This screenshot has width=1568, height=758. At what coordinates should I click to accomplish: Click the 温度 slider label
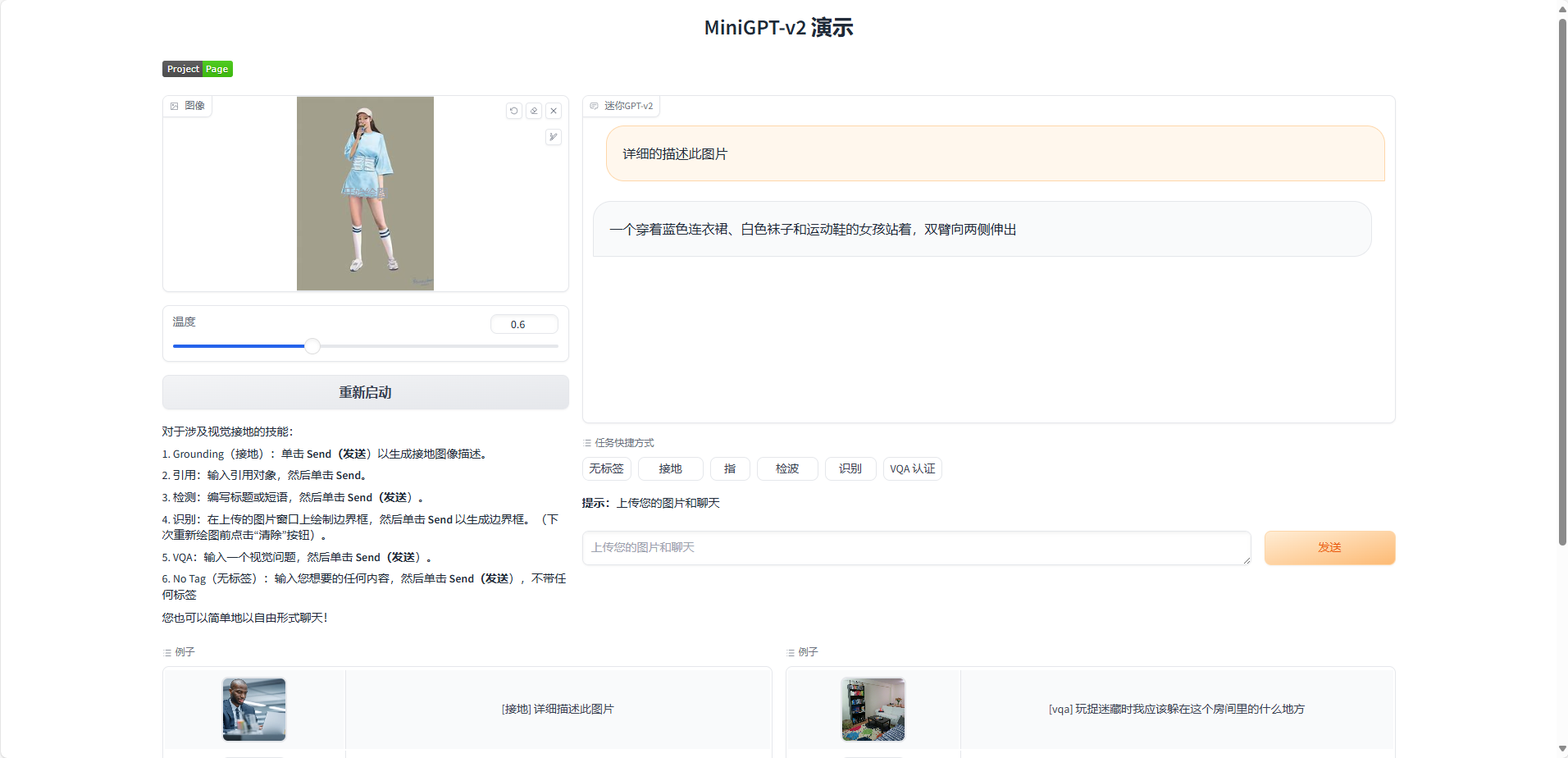click(185, 322)
